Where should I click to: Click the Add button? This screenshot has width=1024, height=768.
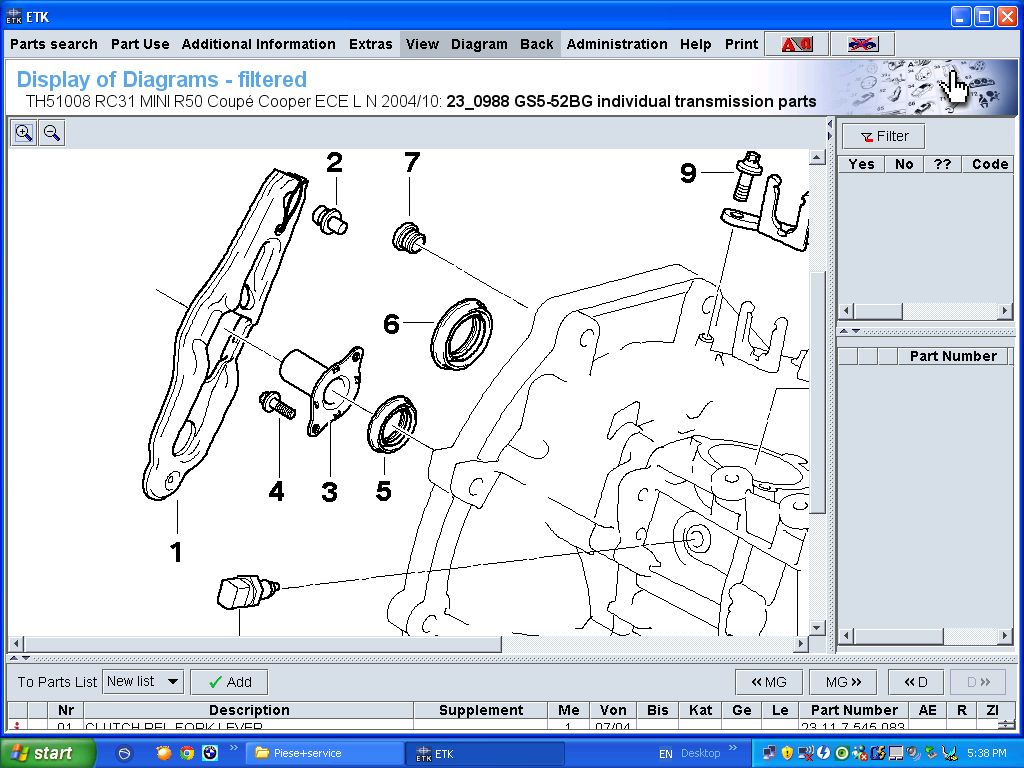tap(229, 682)
